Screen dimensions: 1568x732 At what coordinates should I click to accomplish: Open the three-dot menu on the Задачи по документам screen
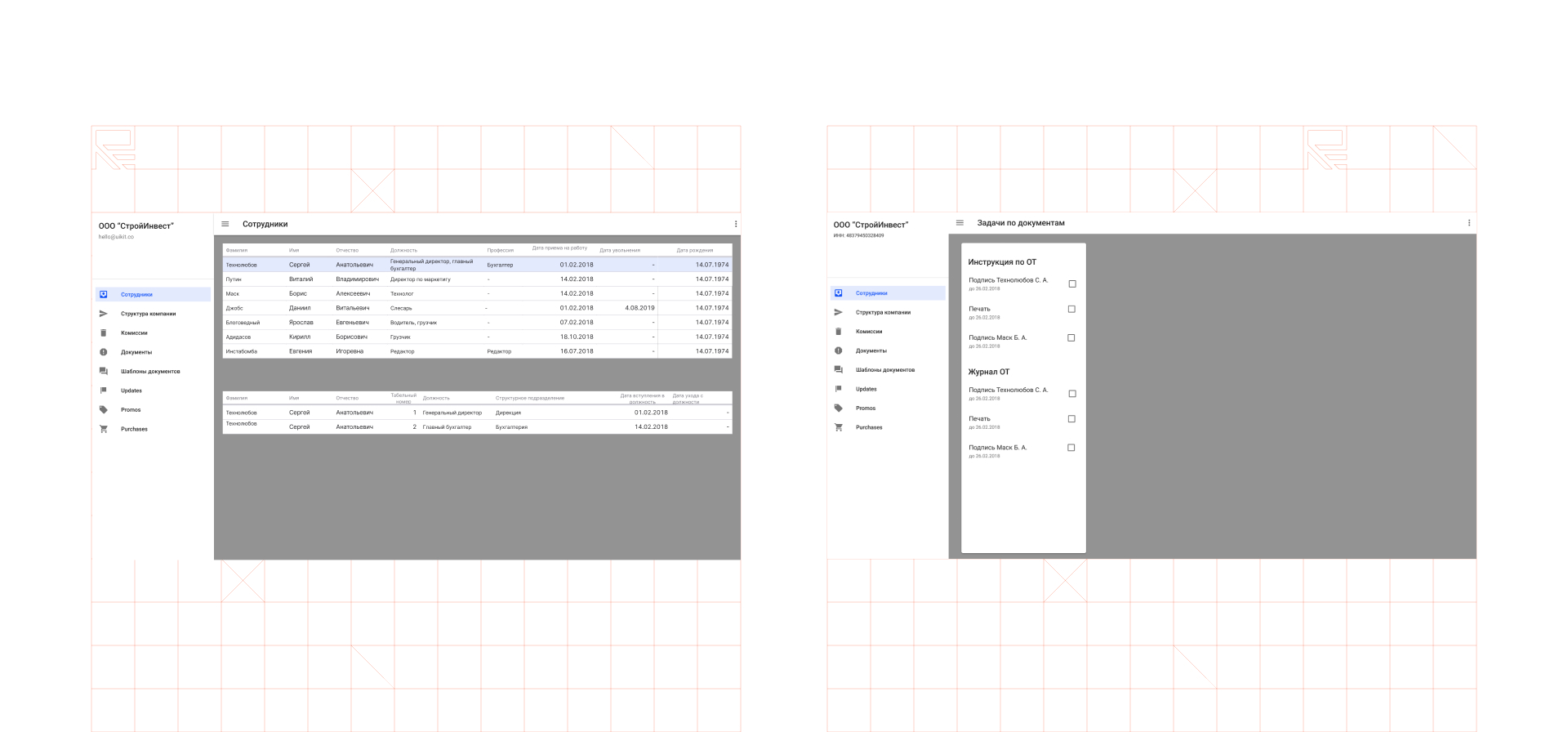[1469, 223]
